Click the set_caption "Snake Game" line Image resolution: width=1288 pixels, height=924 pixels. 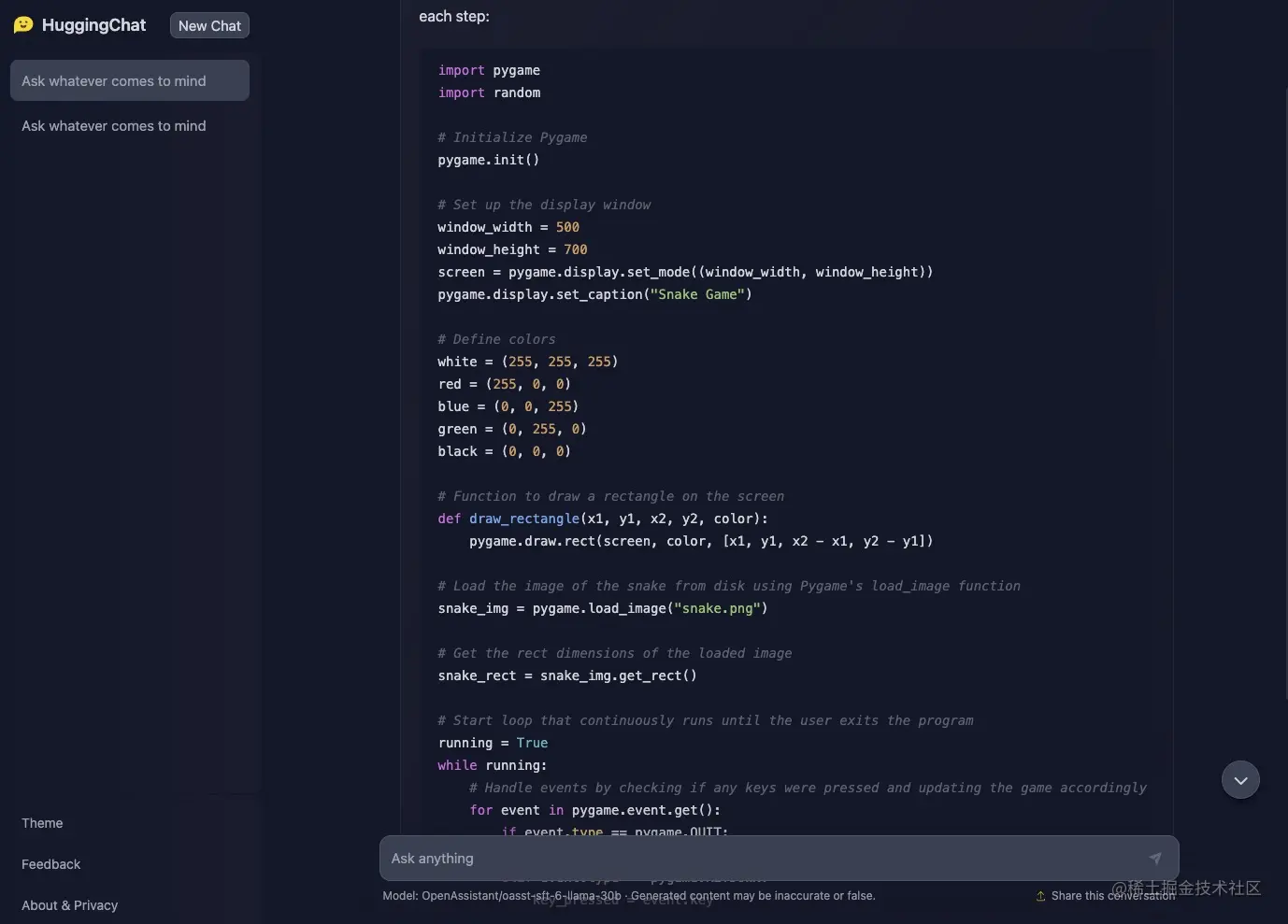point(594,294)
